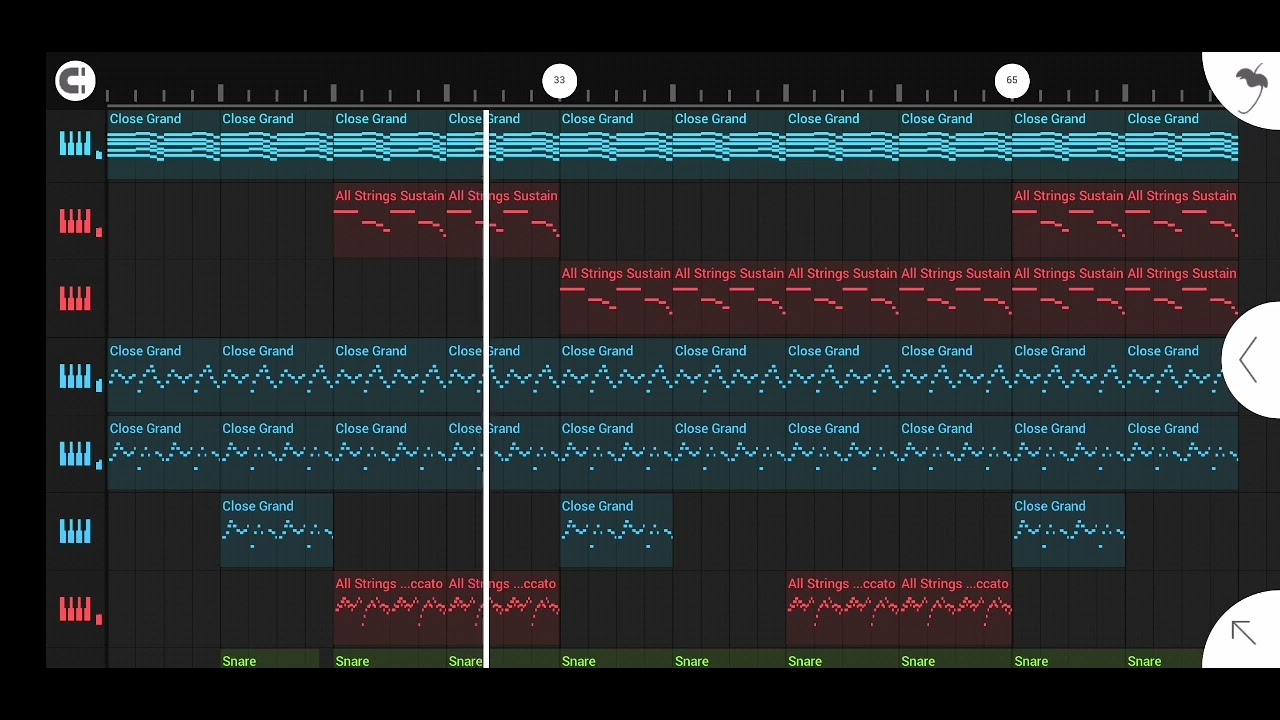Select the fourth track's blue keyboard icon
1280x720 pixels.
[x=75, y=376]
